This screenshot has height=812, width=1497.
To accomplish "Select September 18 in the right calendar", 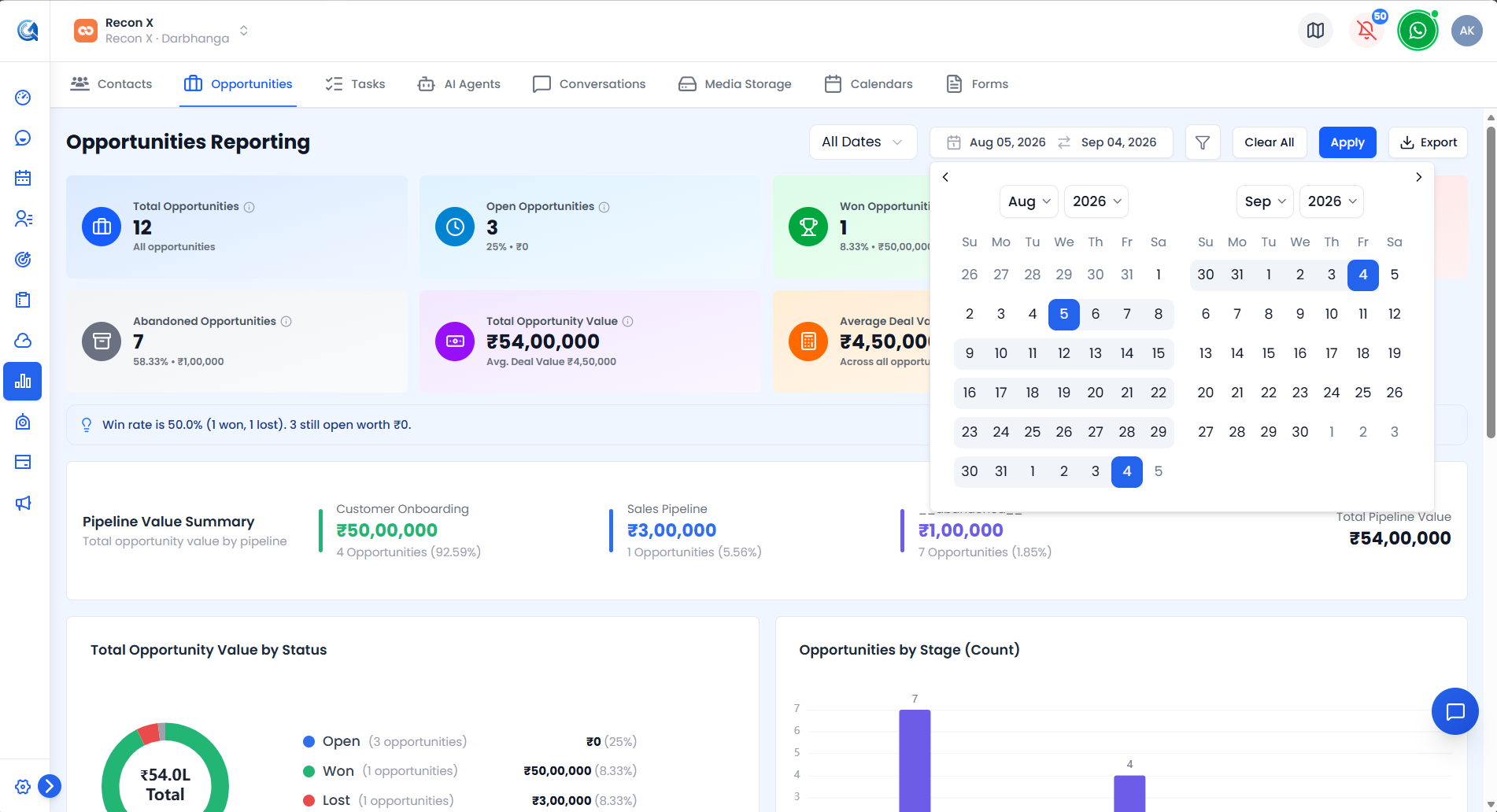I will 1363,353.
